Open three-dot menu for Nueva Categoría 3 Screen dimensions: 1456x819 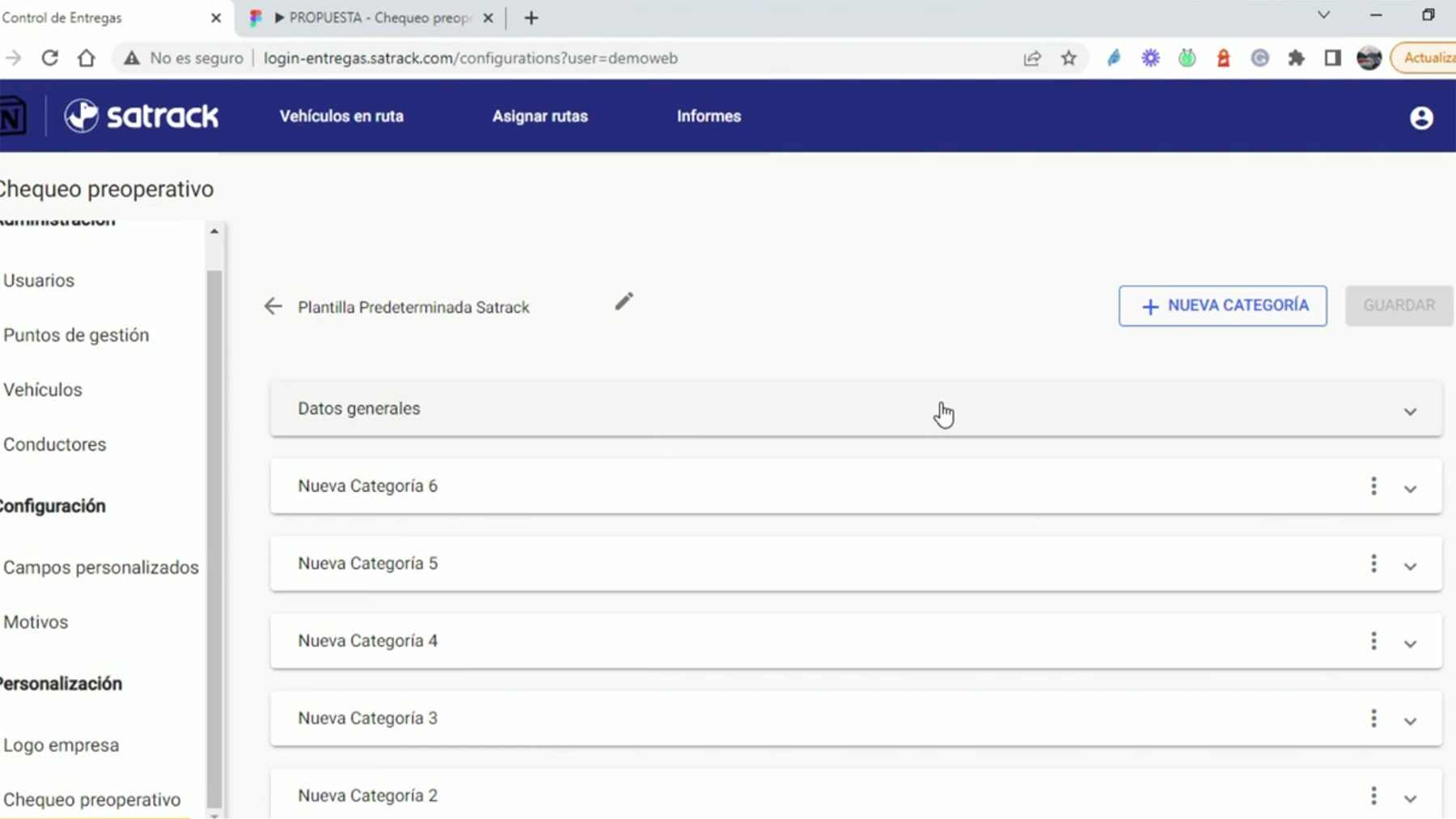(1373, 719)
